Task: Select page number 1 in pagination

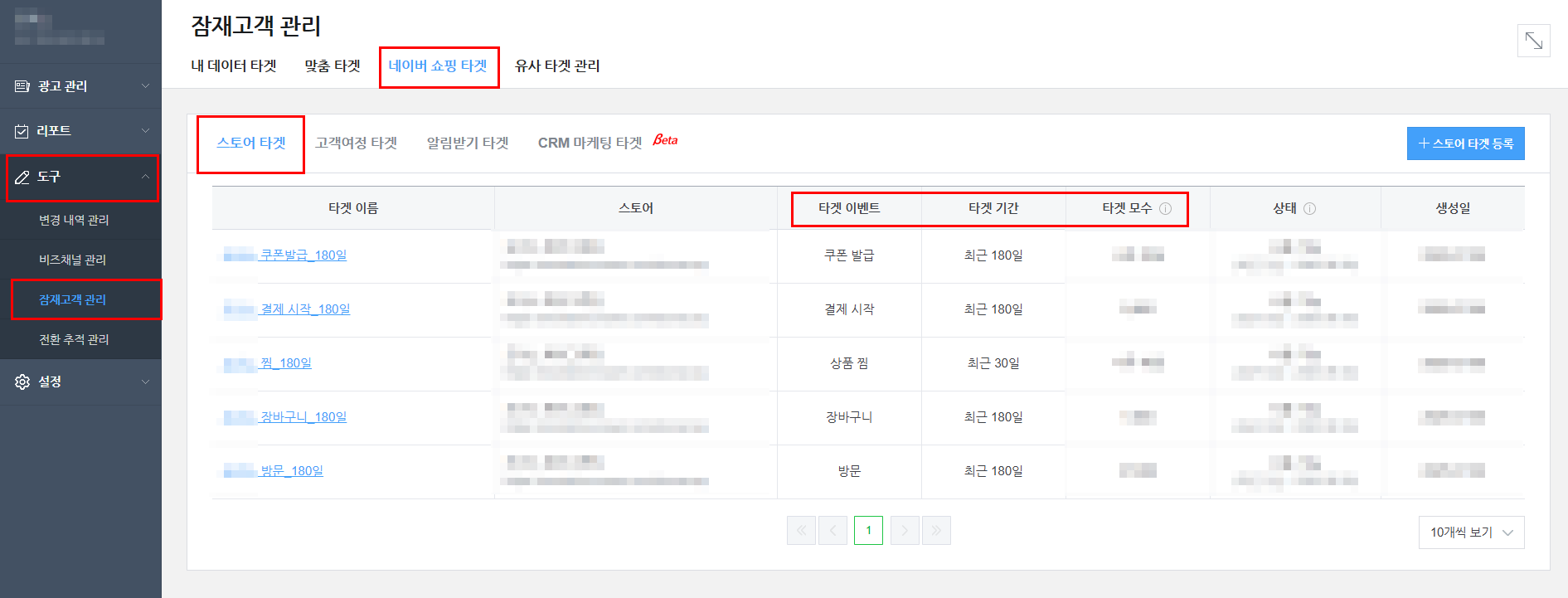Action: [868, 531]
